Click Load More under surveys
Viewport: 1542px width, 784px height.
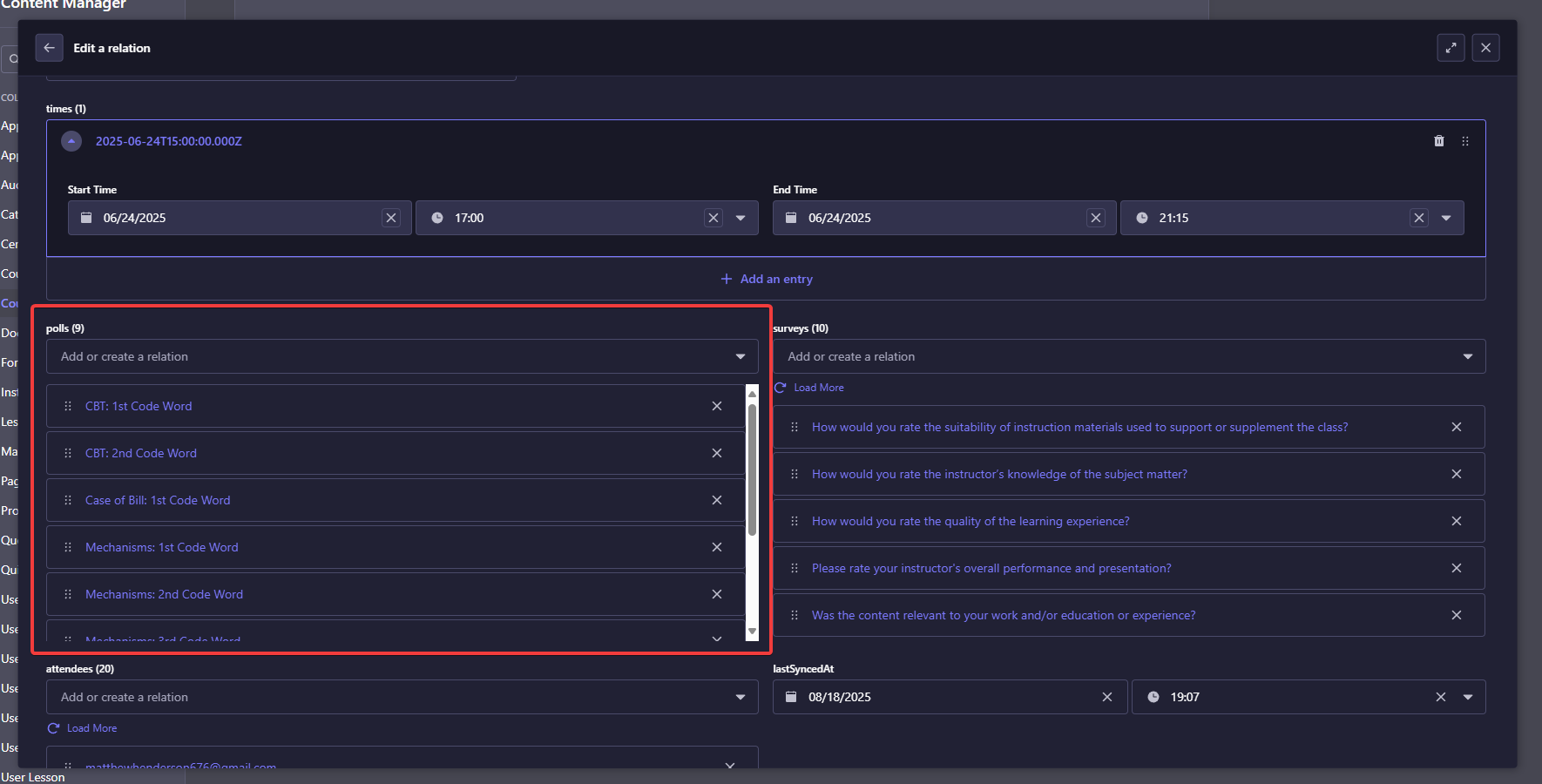point(818,388)
